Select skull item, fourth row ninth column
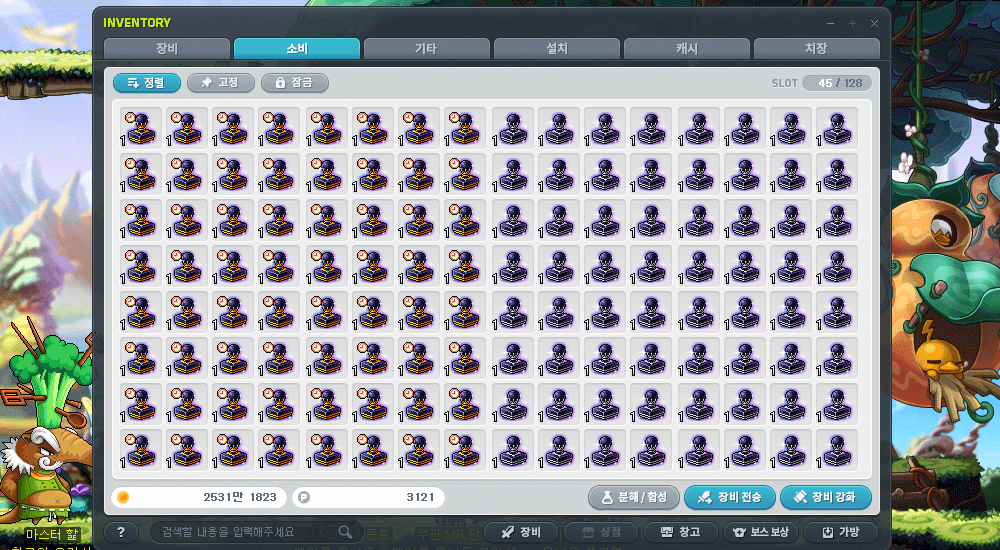Viewport: 1000px width, 550px height. coord(512,266)
